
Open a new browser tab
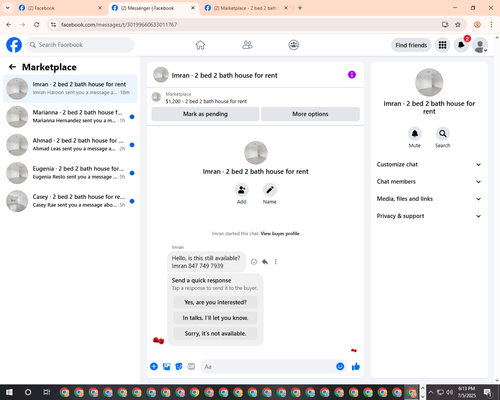pos(300,8)
